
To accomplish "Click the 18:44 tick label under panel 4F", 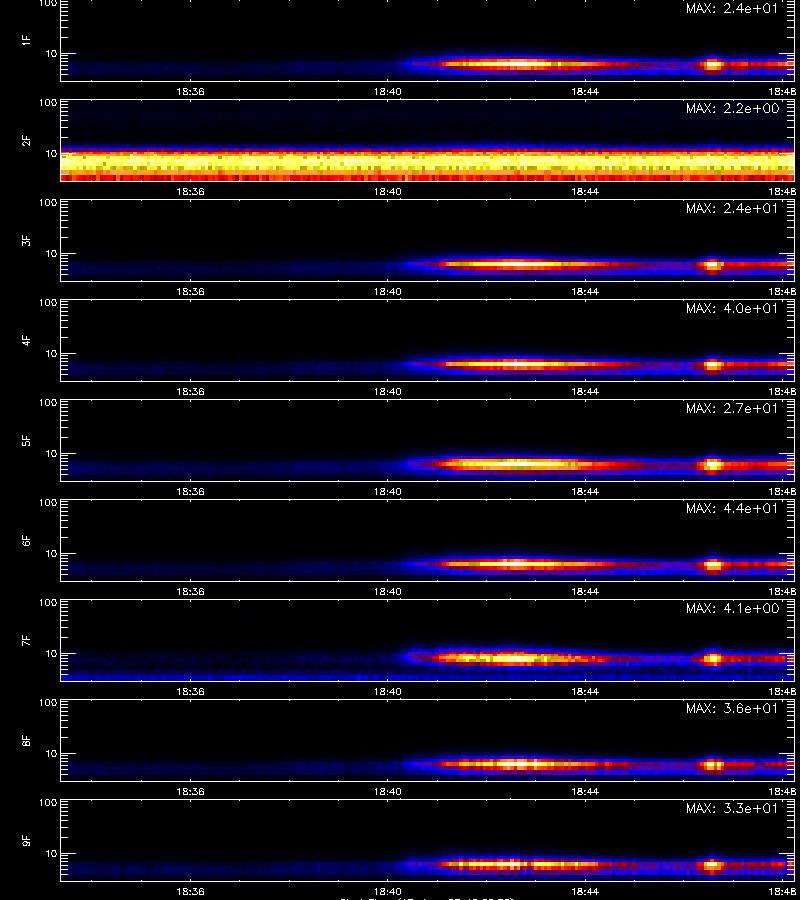I will (x=585, y=391).
